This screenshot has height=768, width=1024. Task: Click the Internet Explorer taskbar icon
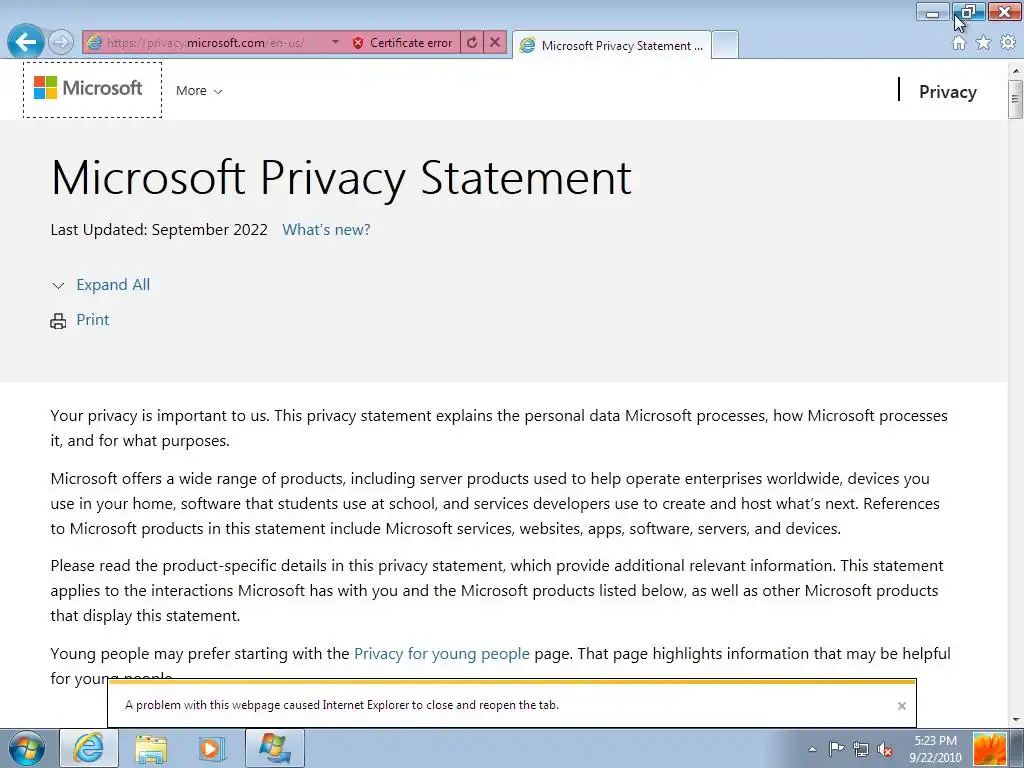(x=89, y=748)
